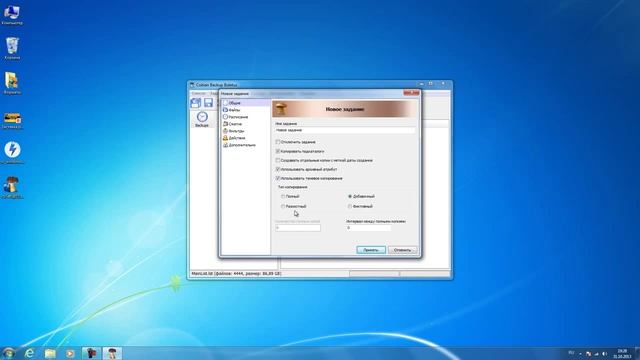Click the language indicator in the tray
The image size is (640, 360).
tap(571, 353)
